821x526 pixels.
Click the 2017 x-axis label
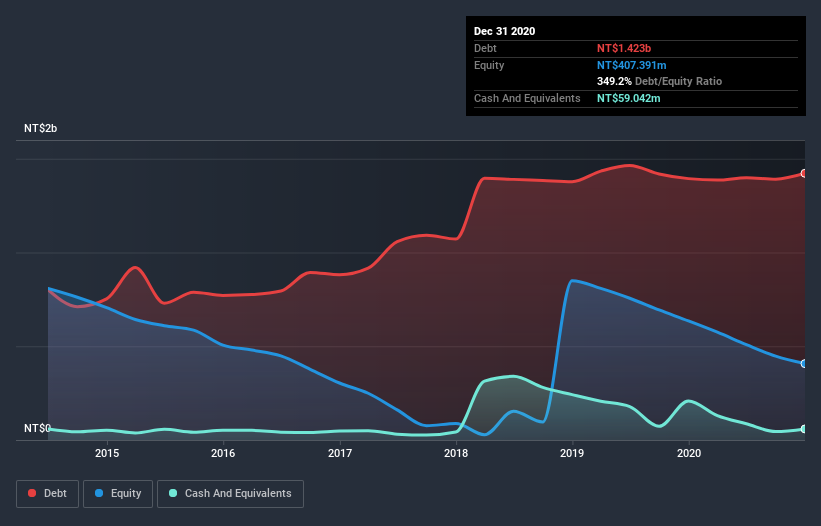(340, 453)
